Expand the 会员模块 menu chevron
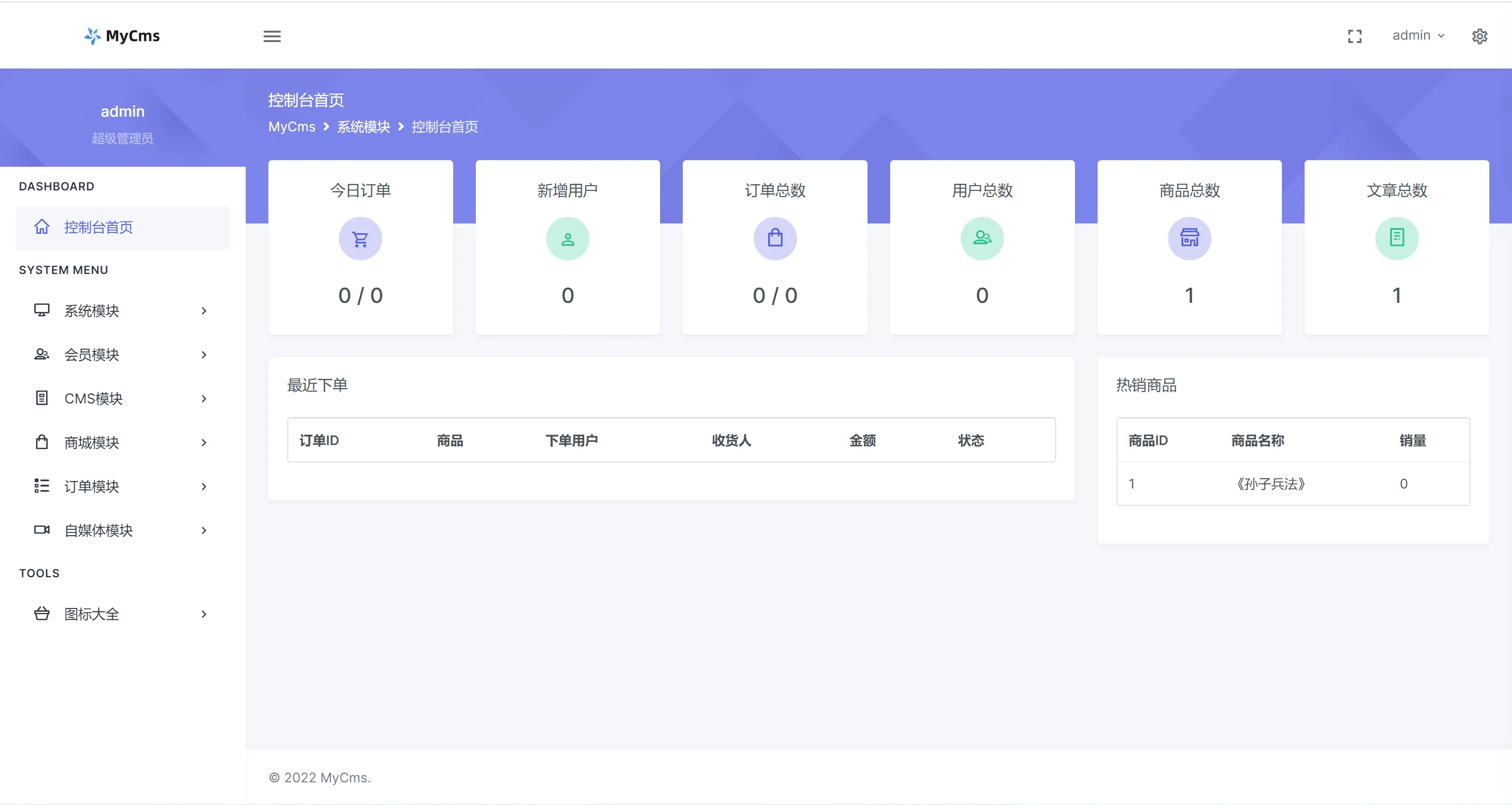 [x=204, y=354]
